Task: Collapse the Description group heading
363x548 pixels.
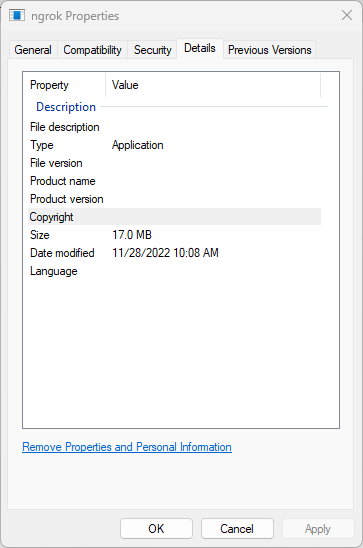Action: click(x=66, y=107)
